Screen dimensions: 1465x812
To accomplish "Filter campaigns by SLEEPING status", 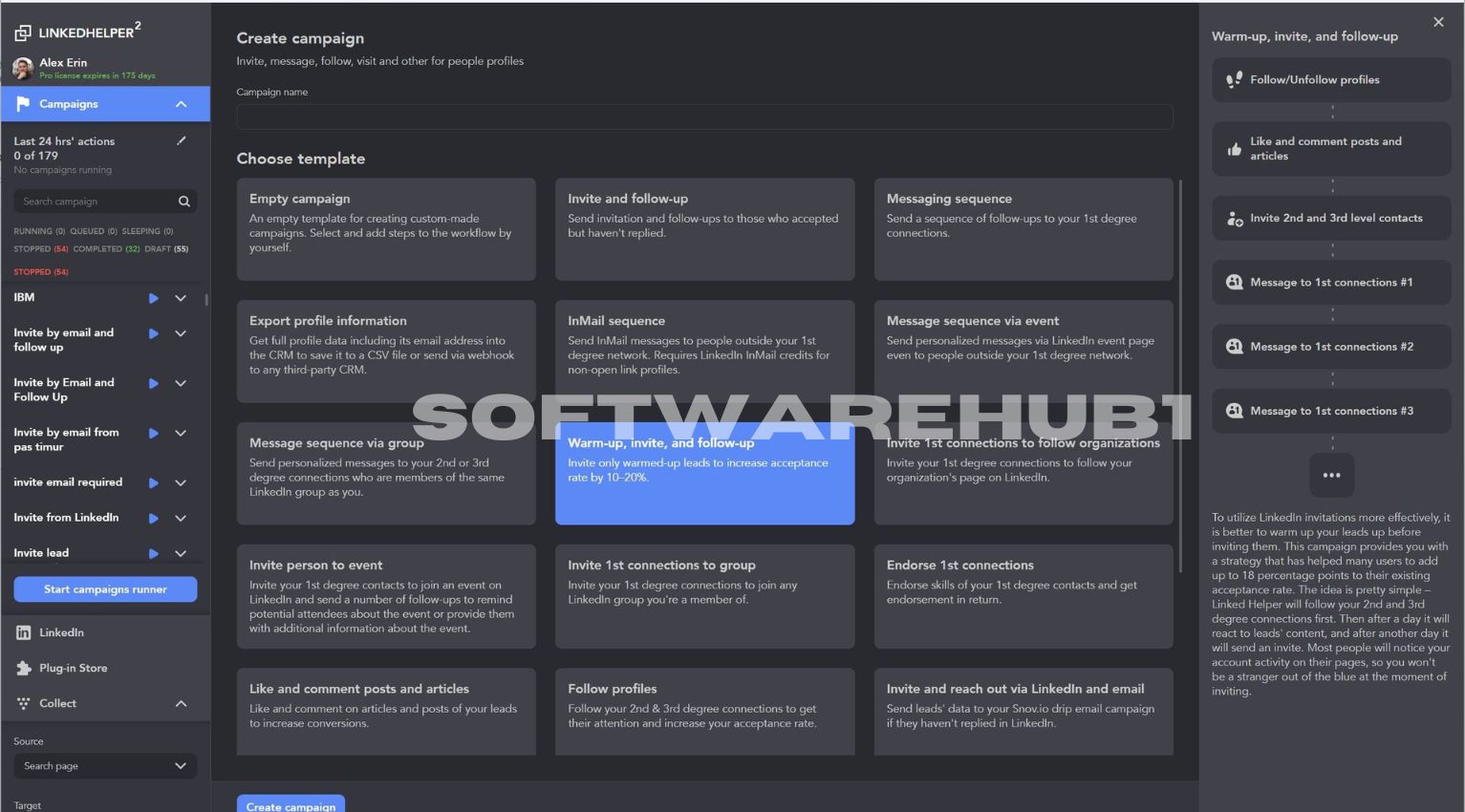I will click(x=147, y=231).
